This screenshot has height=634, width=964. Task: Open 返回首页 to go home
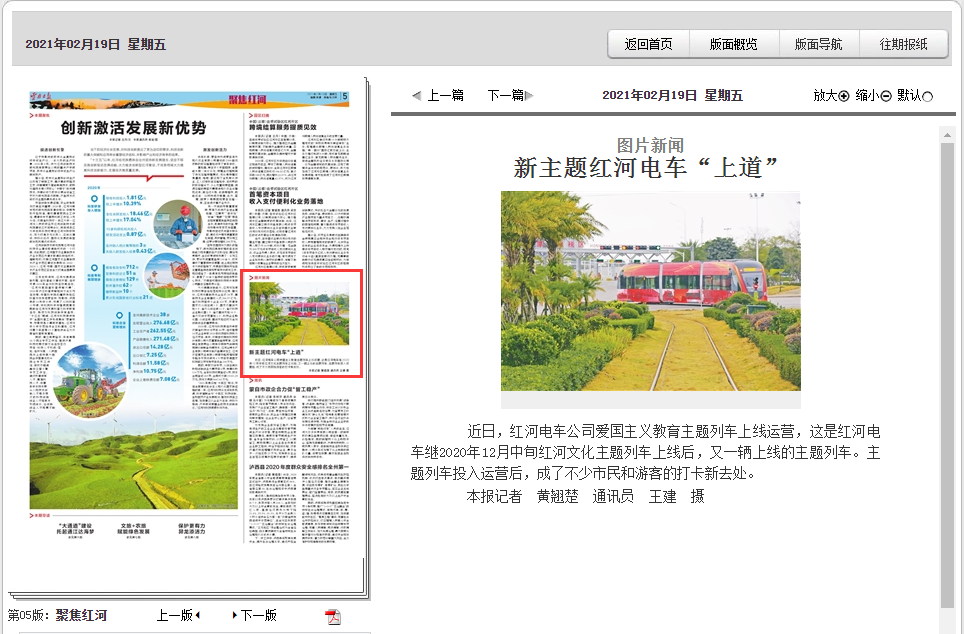[648, 45]
